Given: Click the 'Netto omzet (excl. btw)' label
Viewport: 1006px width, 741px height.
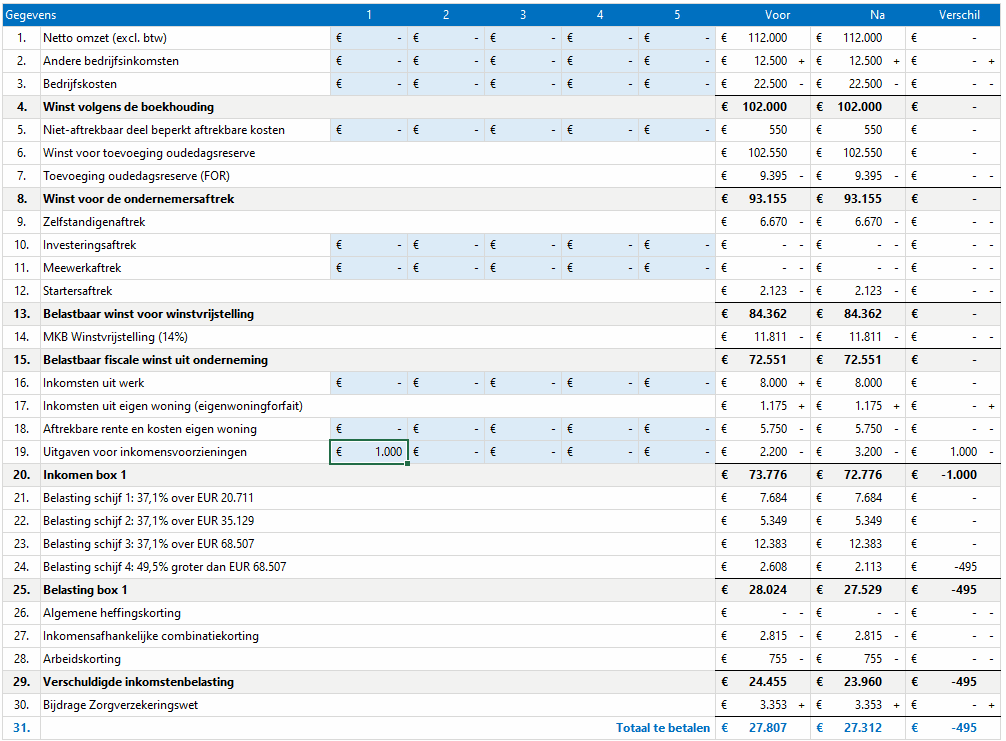Looking at the screenshot, I should (x=105, y=38).
